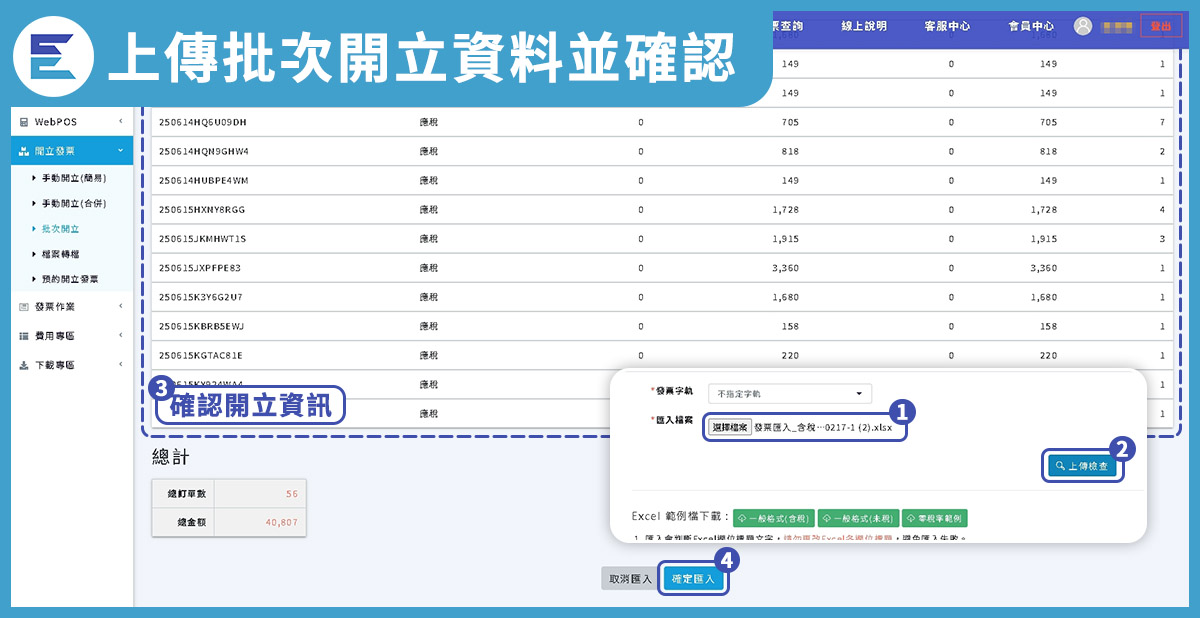Select 批次開立 in the sidebar
The width and height of the screenshot is (1200, 618).
pos(60,229)
